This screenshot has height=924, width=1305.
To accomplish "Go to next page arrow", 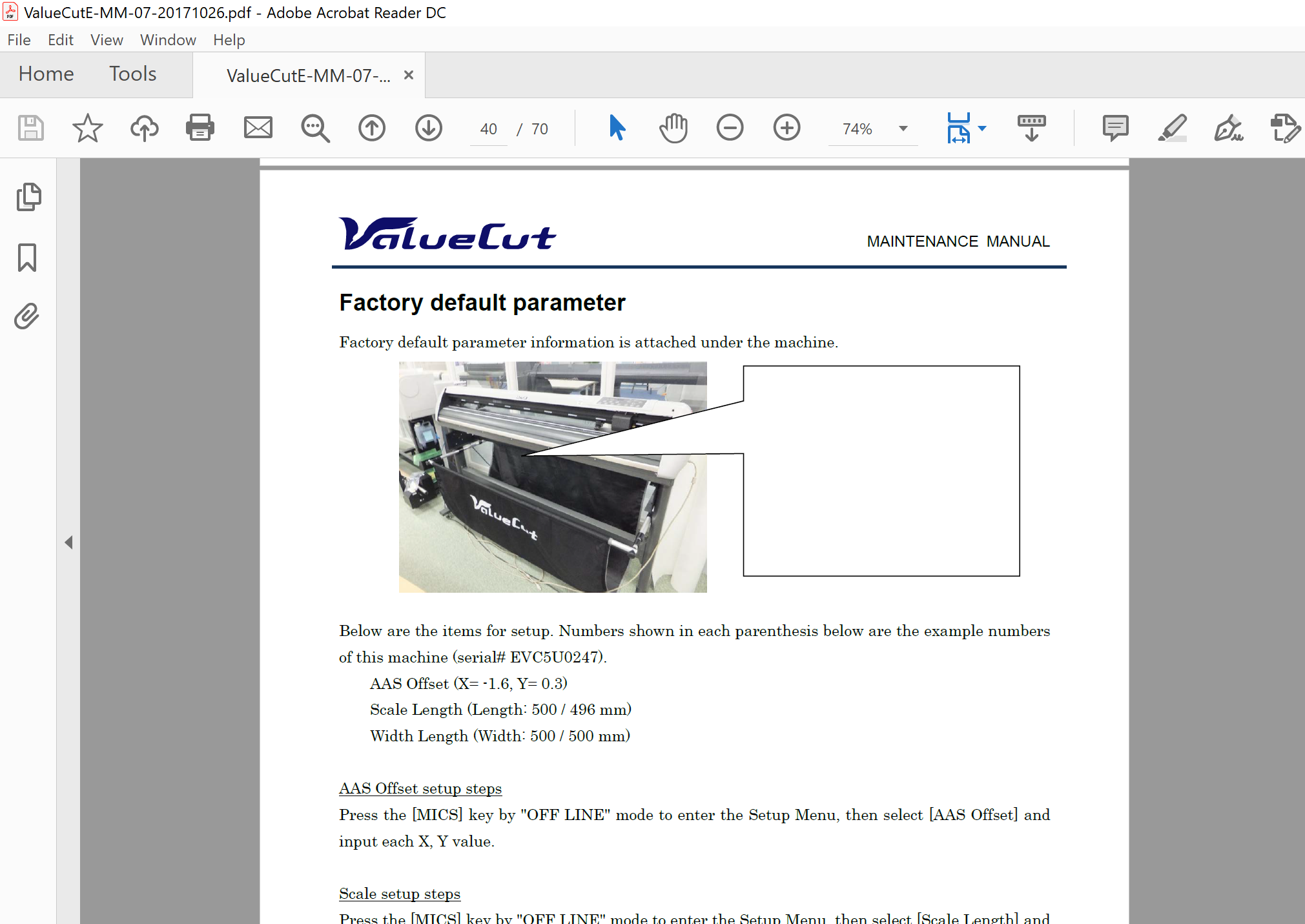I will click(428, 128).
